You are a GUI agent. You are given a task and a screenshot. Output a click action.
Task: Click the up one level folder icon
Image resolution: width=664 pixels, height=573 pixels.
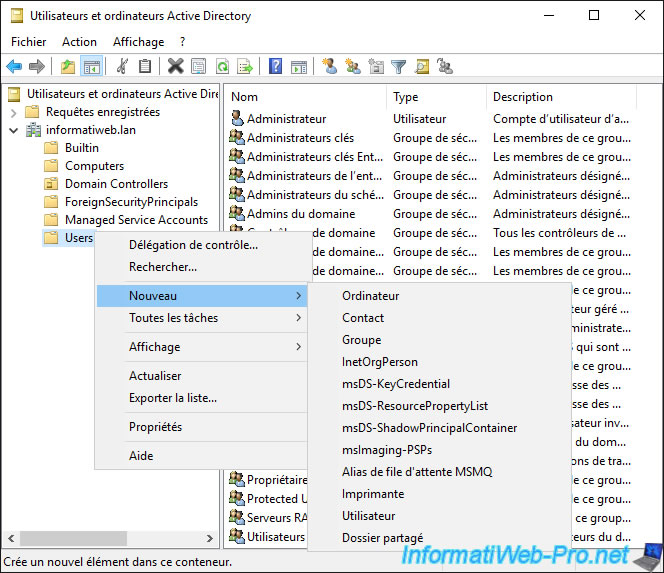pos(68,67)
